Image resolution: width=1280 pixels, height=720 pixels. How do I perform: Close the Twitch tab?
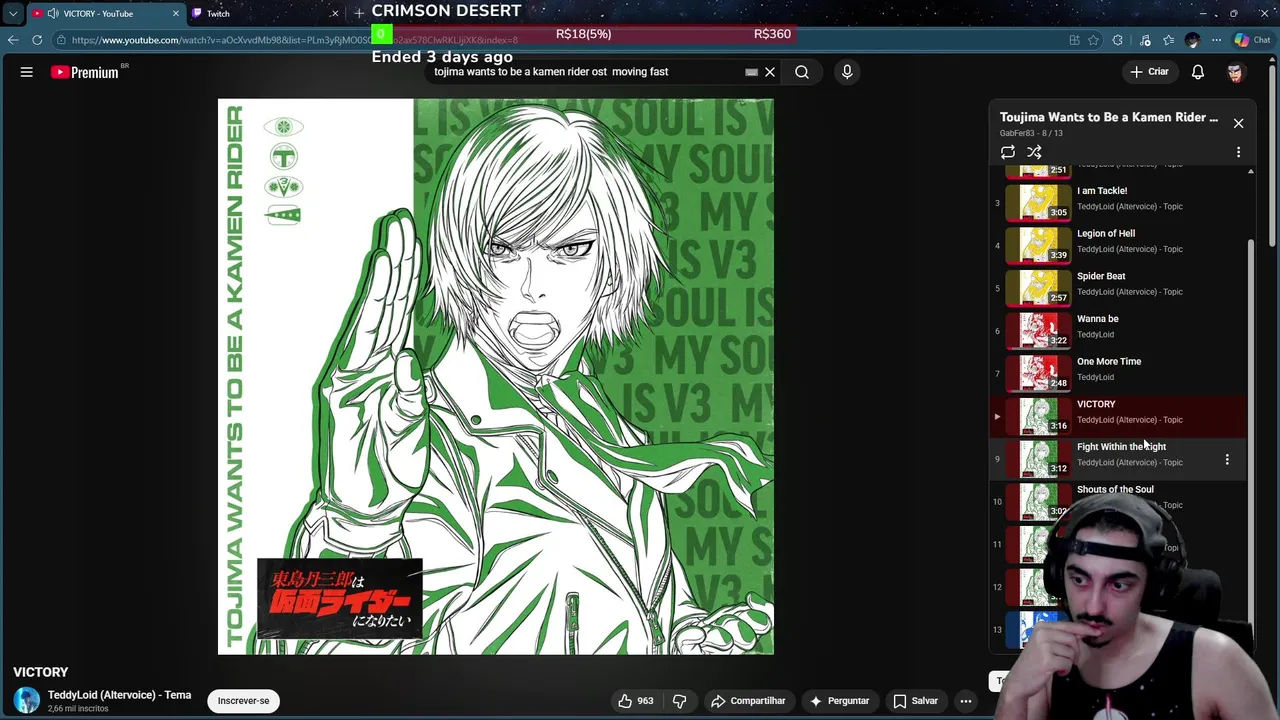point(335,13)
